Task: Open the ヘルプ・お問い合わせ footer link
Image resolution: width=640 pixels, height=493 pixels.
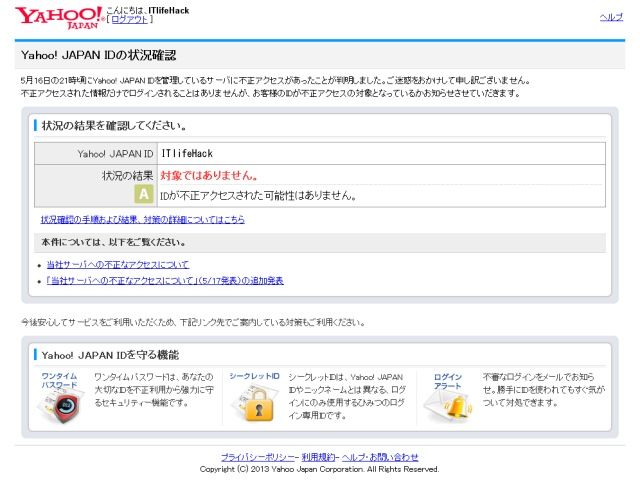Action: [x=380, y=457]
